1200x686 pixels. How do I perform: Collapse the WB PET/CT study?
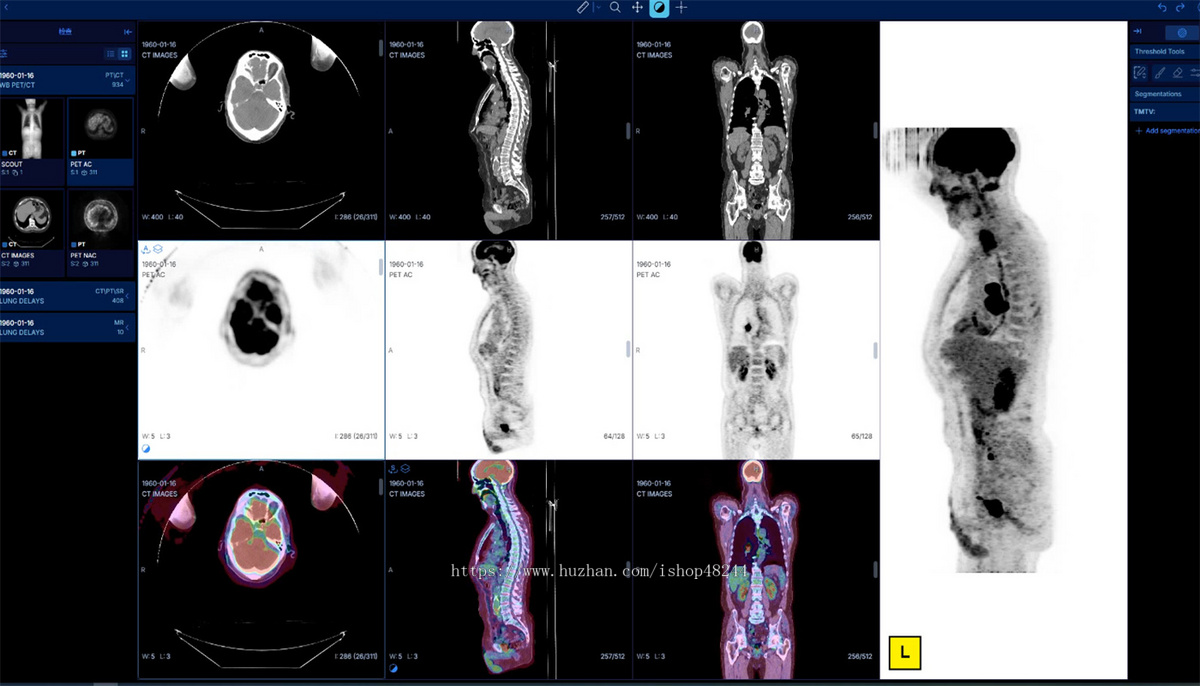(127, 80)
